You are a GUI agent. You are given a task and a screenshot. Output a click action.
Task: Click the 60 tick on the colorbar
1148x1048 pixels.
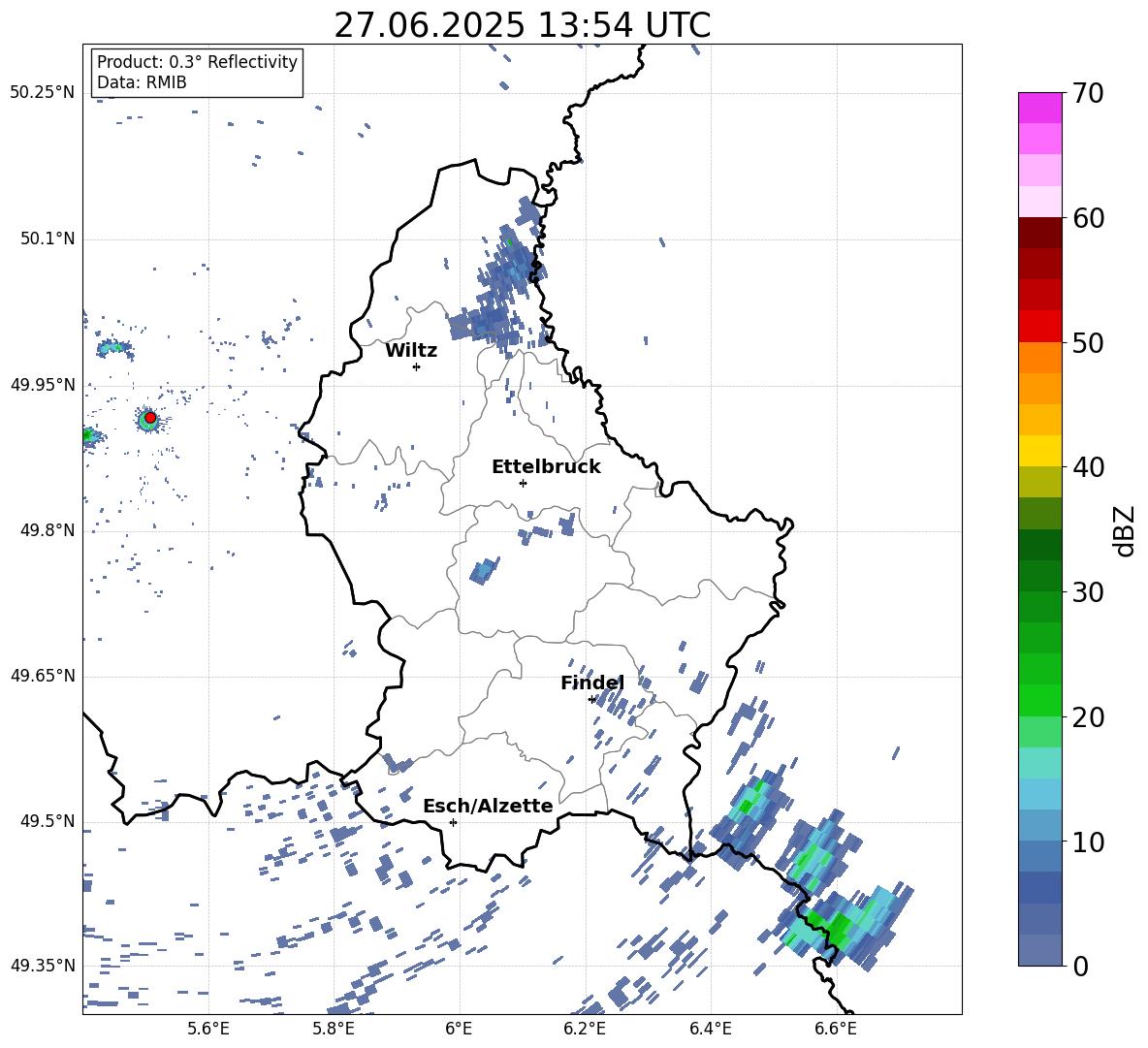pos(1088,218)
